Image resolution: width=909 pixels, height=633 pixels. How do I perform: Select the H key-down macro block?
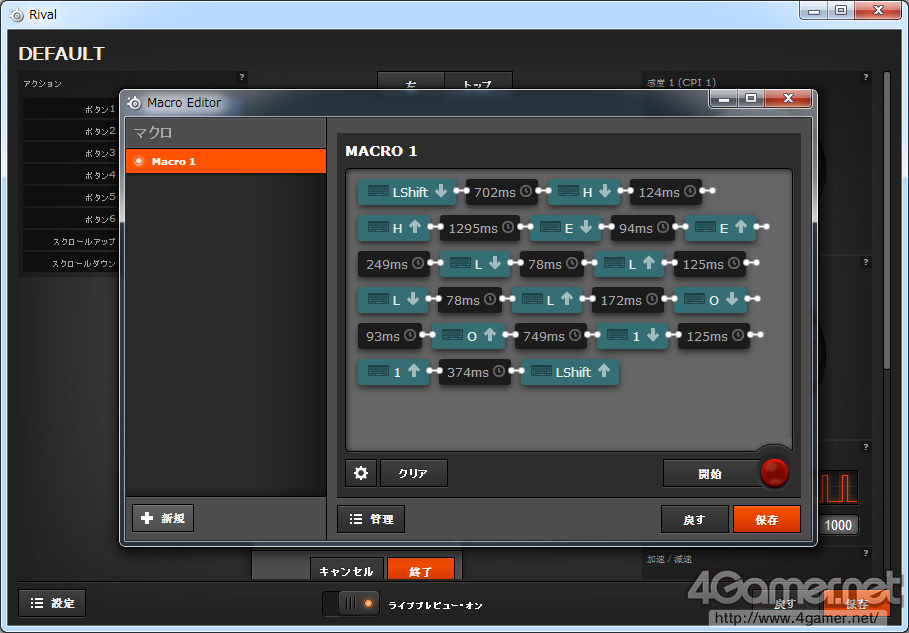pyautogui.click(x=584, y=192)
